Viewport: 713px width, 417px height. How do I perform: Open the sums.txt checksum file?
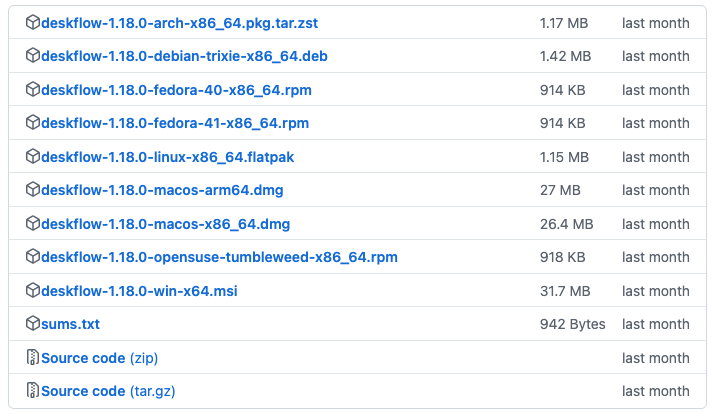[70, 324]
